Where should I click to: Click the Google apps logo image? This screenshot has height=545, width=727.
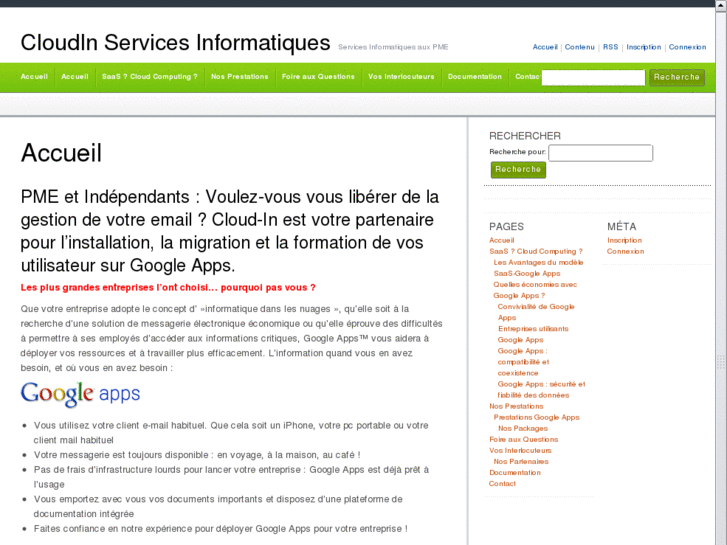pos(80,394)
